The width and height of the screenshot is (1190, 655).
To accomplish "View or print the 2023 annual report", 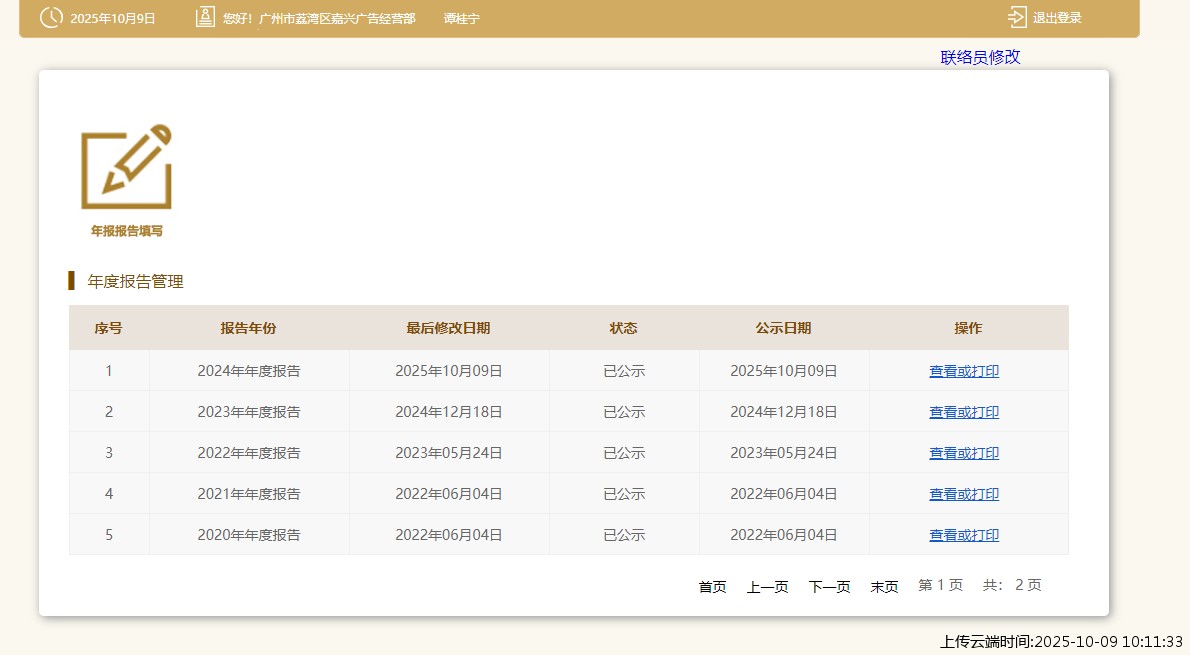I will [x=963, y=412].
